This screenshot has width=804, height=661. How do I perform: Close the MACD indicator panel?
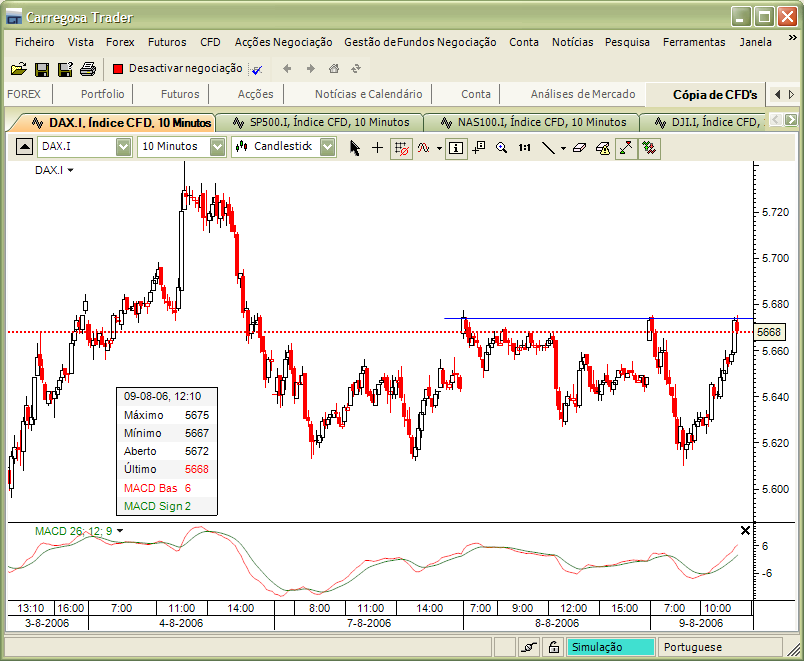point(744,530)
